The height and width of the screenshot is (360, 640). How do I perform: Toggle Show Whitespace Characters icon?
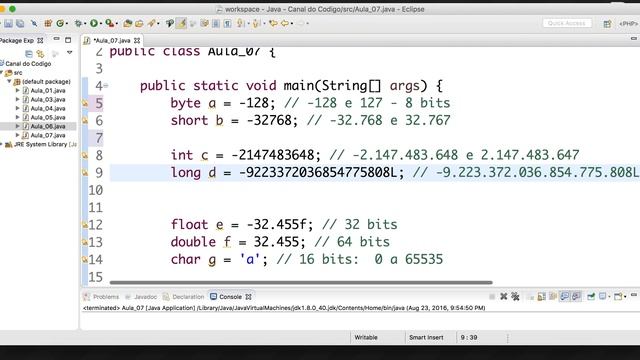(227, 24)
